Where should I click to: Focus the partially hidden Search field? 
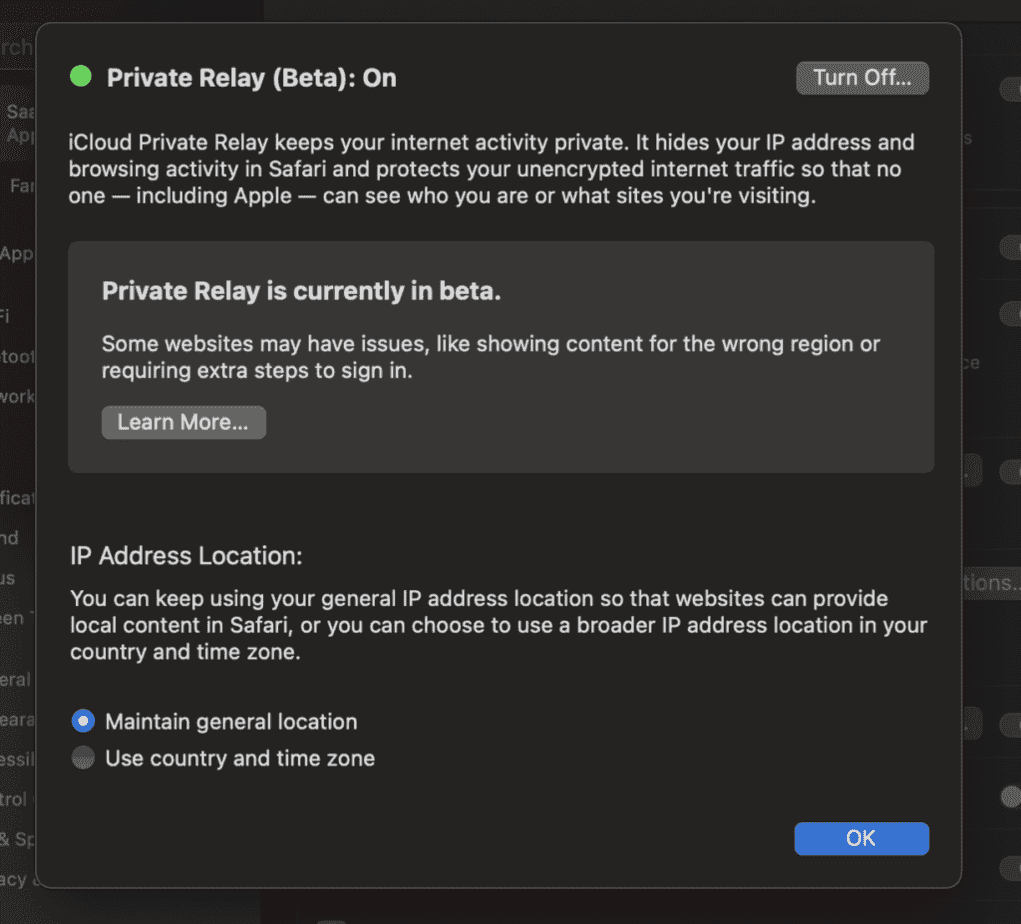[16, 48]
